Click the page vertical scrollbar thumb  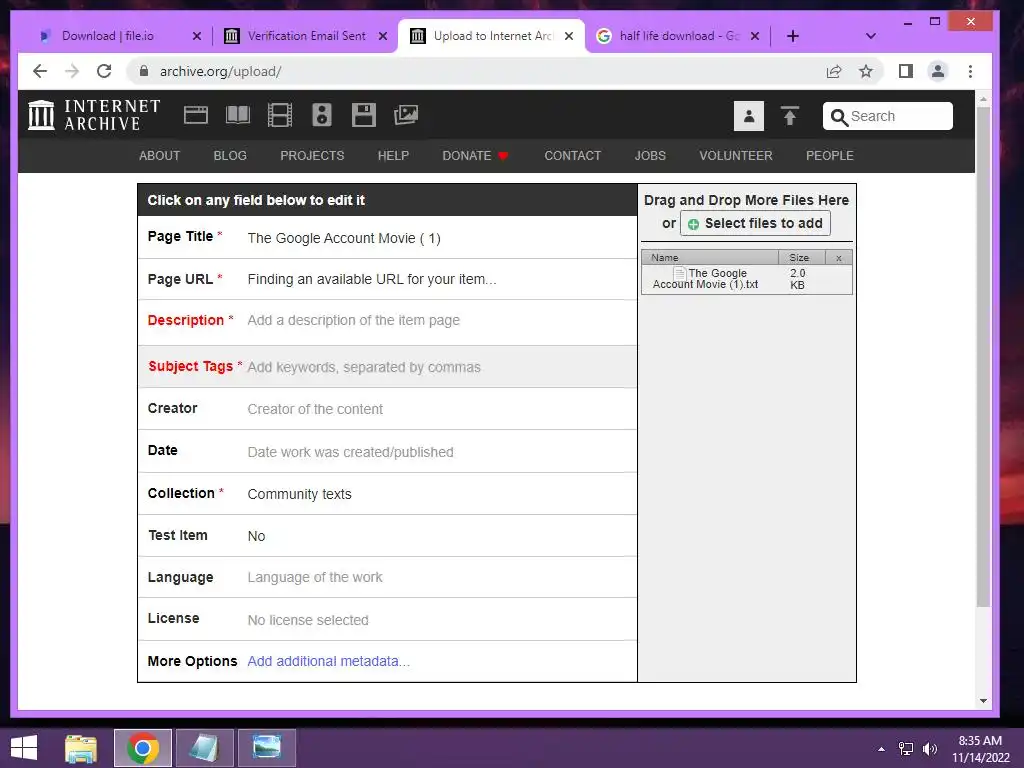(983, 358)
